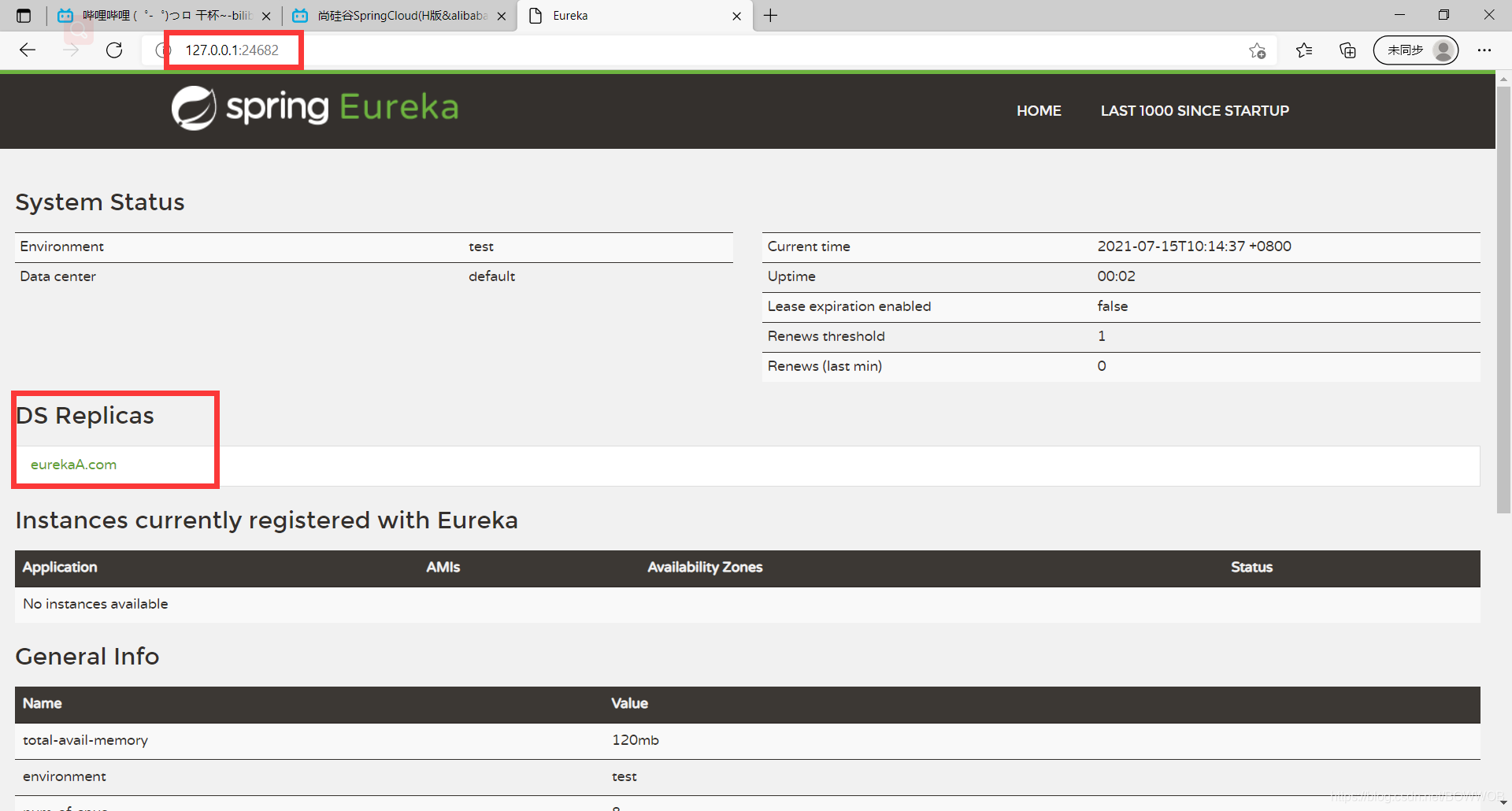Click the site information icon

click(x=162, y=50)
